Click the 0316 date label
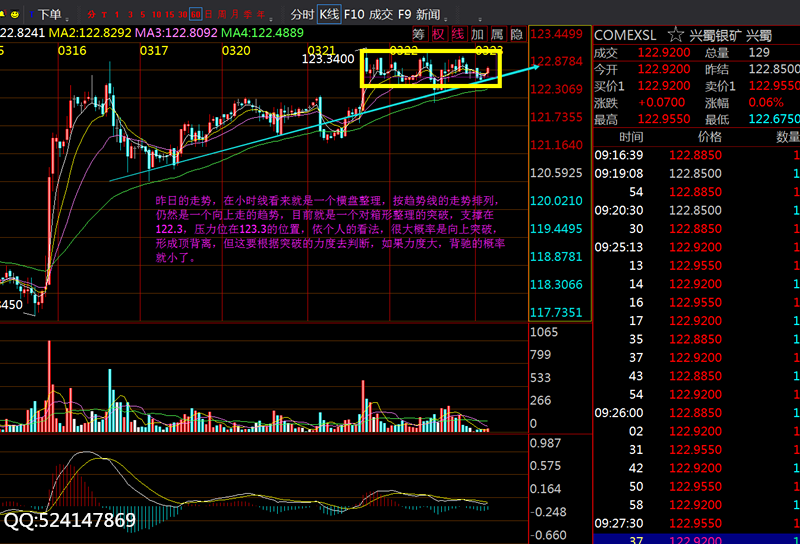This screenshot has width=800, height=544. pyautogui.click(x=72, y=51)
